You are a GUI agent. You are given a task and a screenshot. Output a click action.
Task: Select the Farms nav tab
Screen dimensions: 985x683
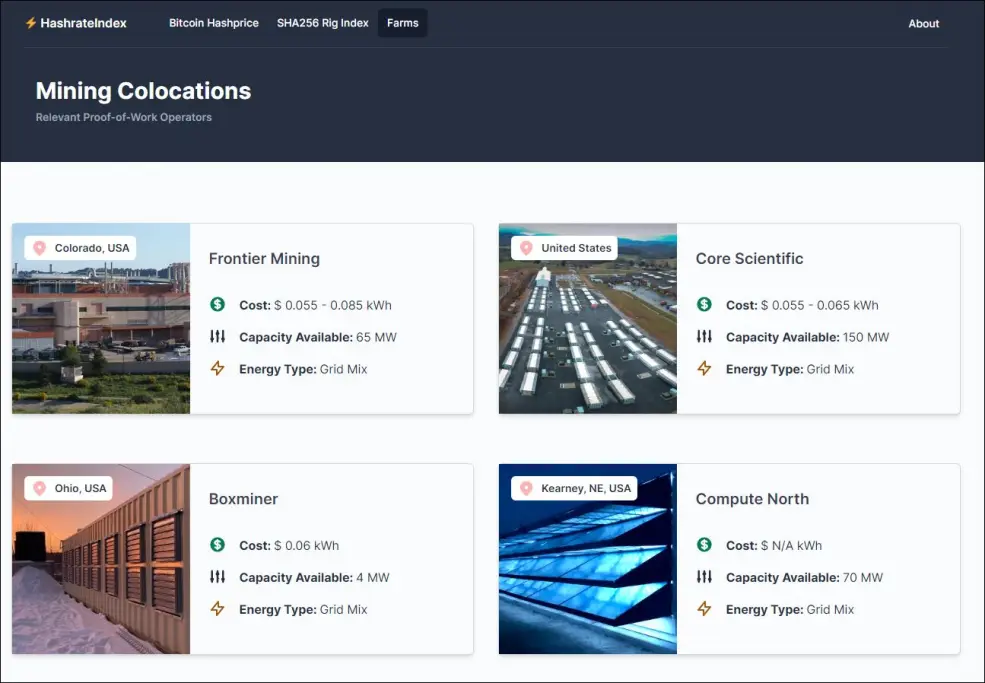point(403,23)
